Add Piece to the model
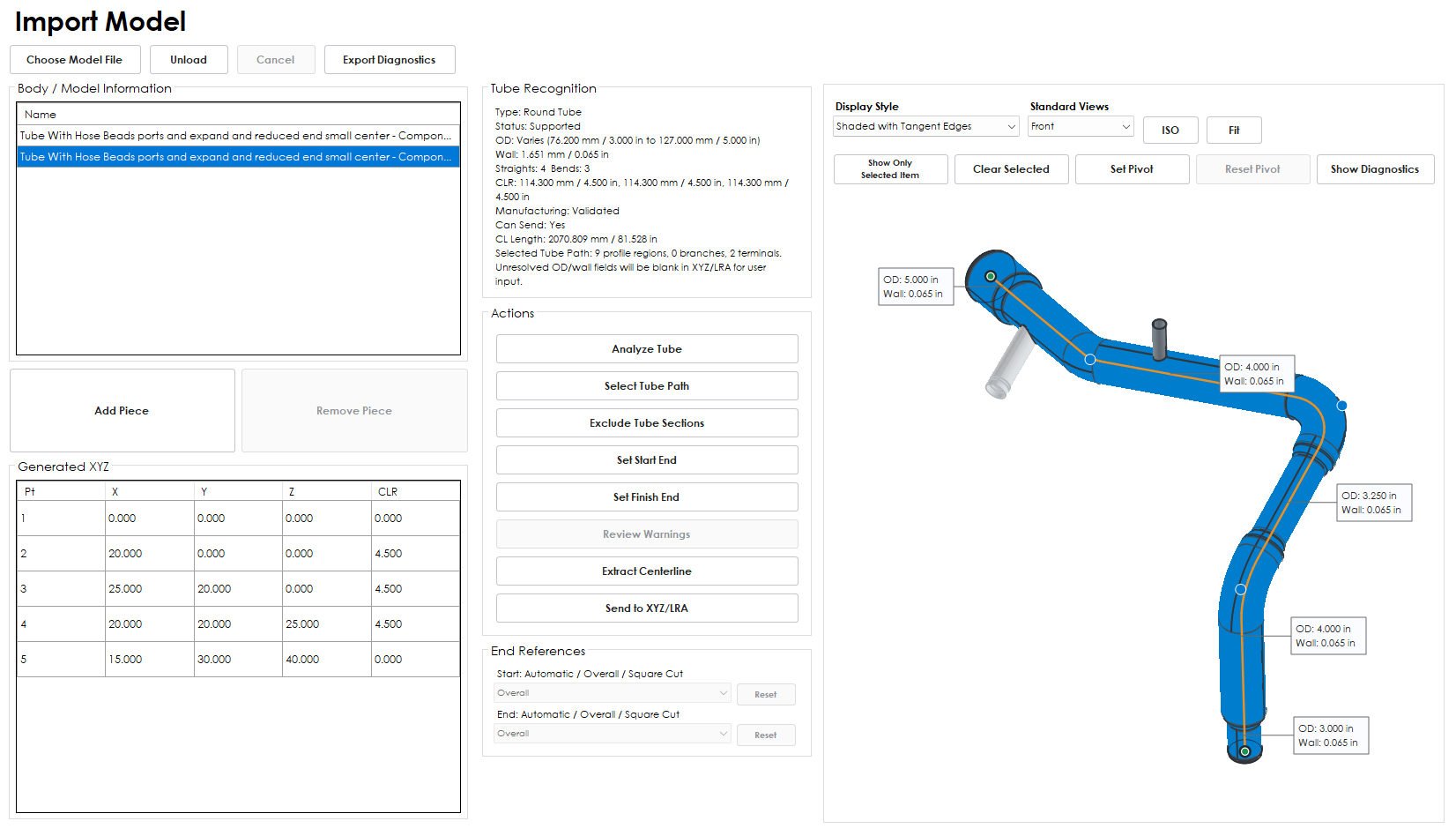 tap(122, 411)
